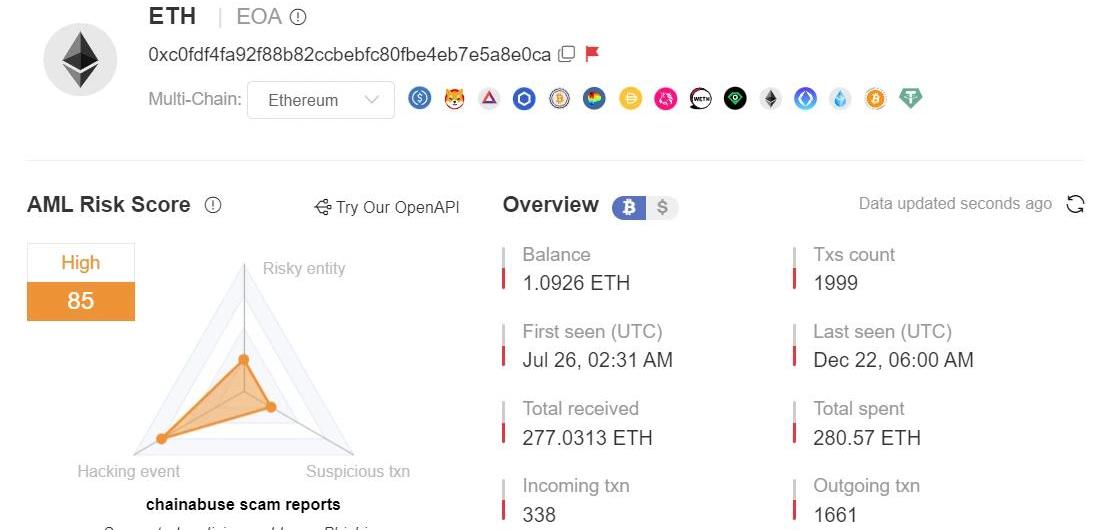The width and height of the screenshot is (1102, 530).
Task: Click the large Ethereum logo avatar
Action: (x=81, y=59)
